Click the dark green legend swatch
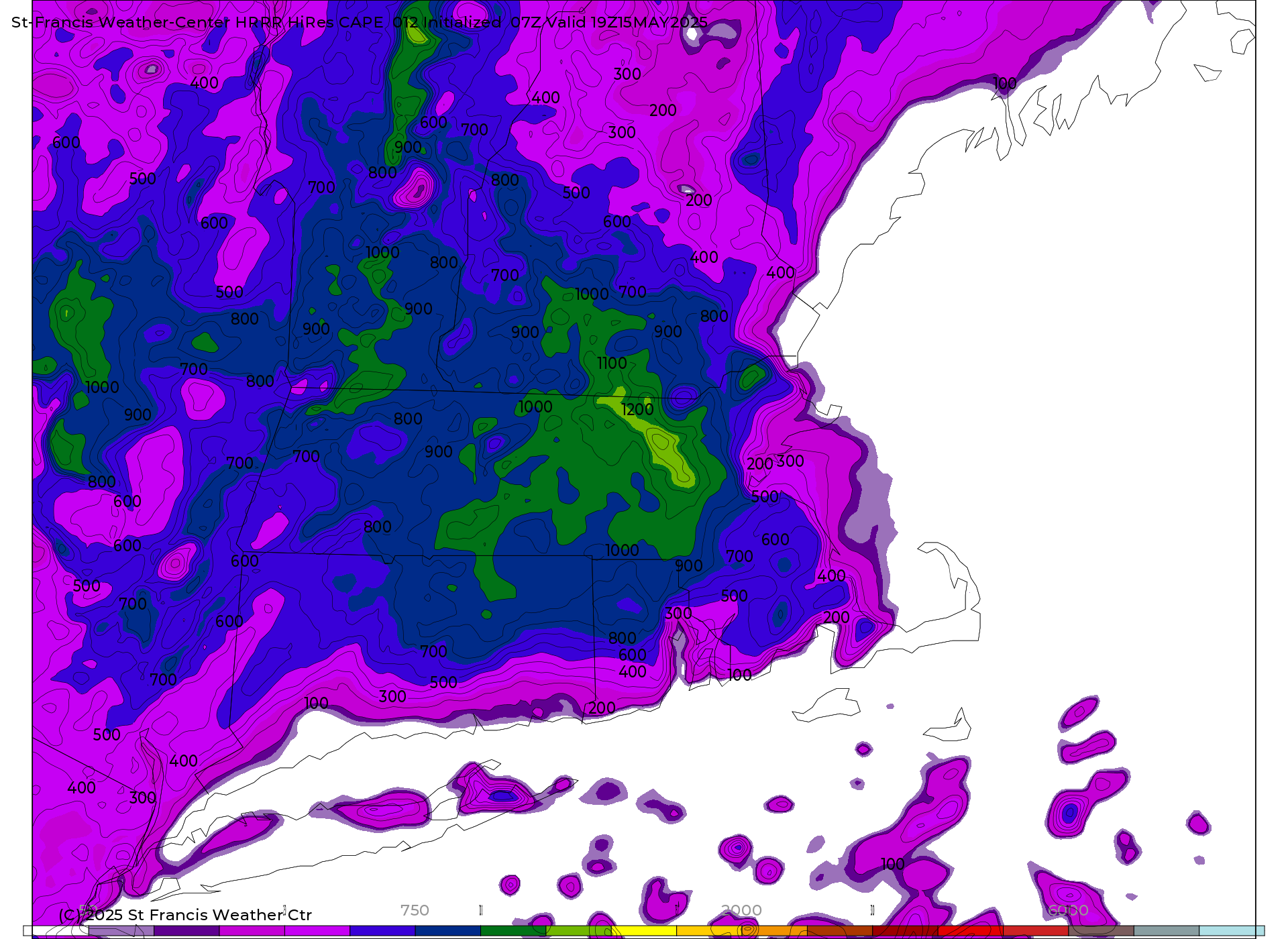 [513, 930]
